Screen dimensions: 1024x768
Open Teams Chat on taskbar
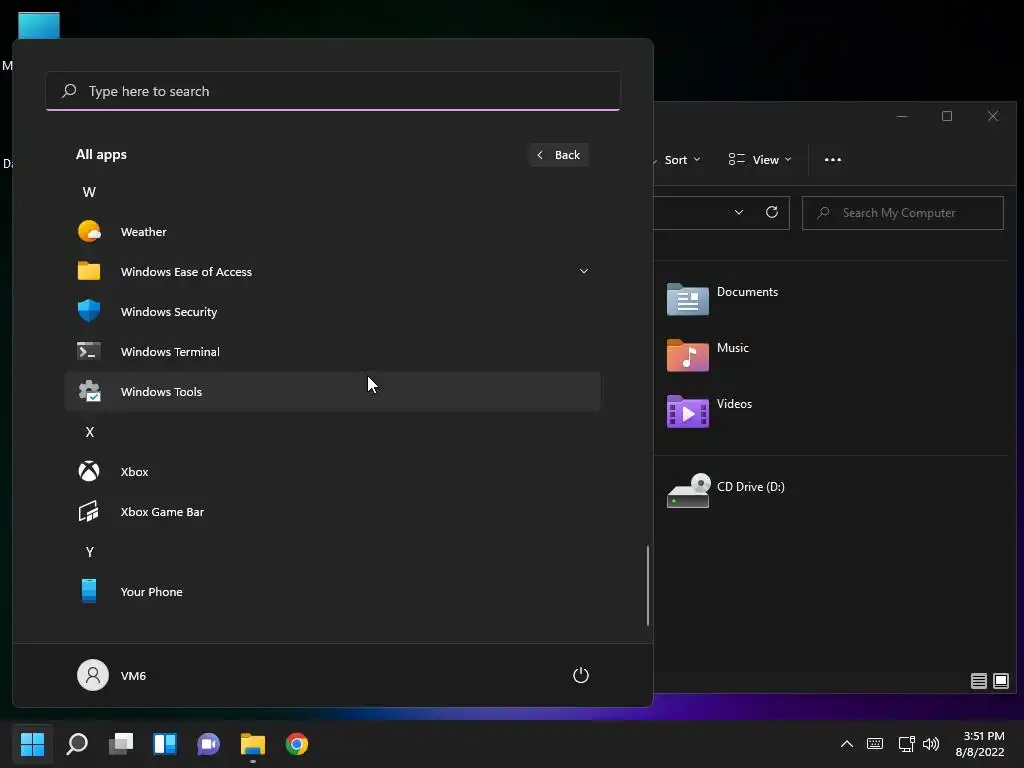tap(208, 744)
